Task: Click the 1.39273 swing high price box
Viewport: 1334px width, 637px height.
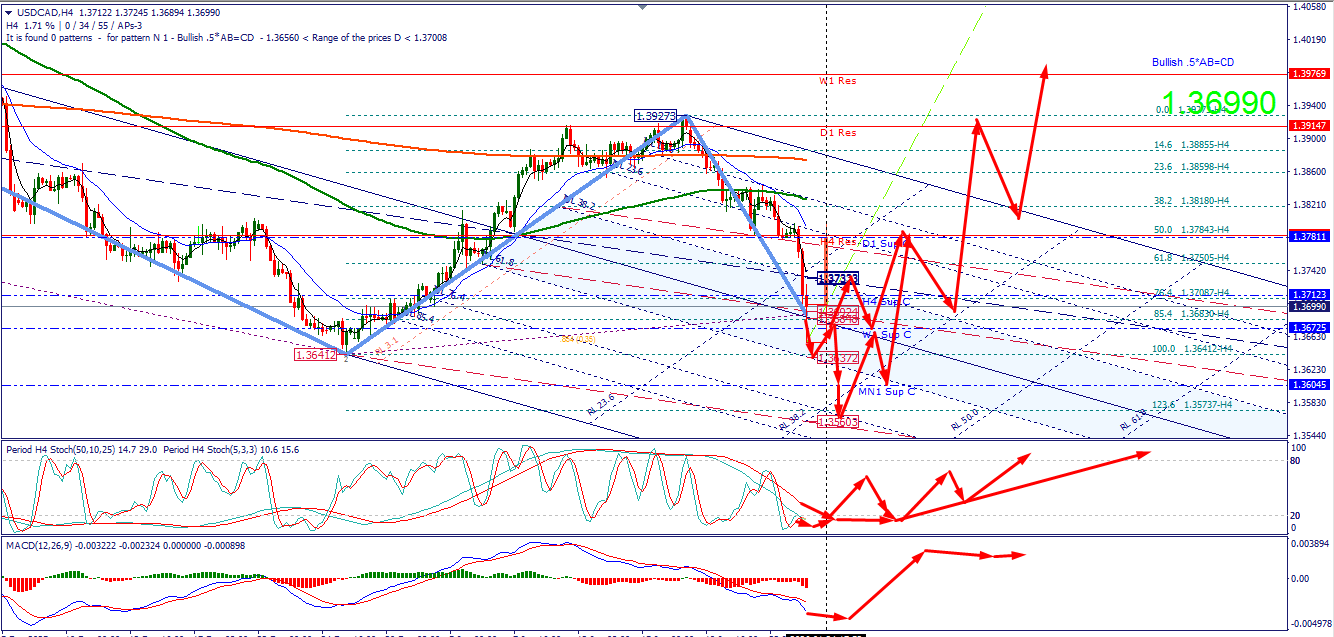Action: click(x=656, y=116)
